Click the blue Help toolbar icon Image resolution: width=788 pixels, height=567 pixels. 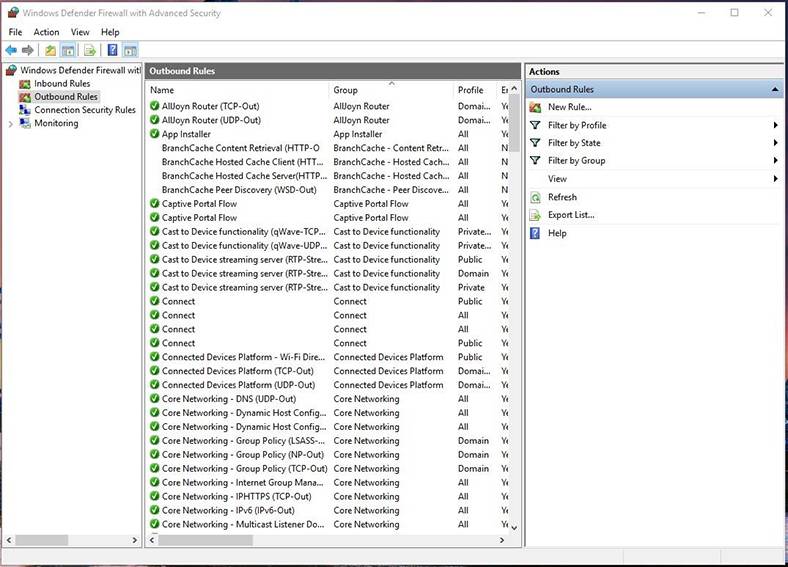click(113, 50)
